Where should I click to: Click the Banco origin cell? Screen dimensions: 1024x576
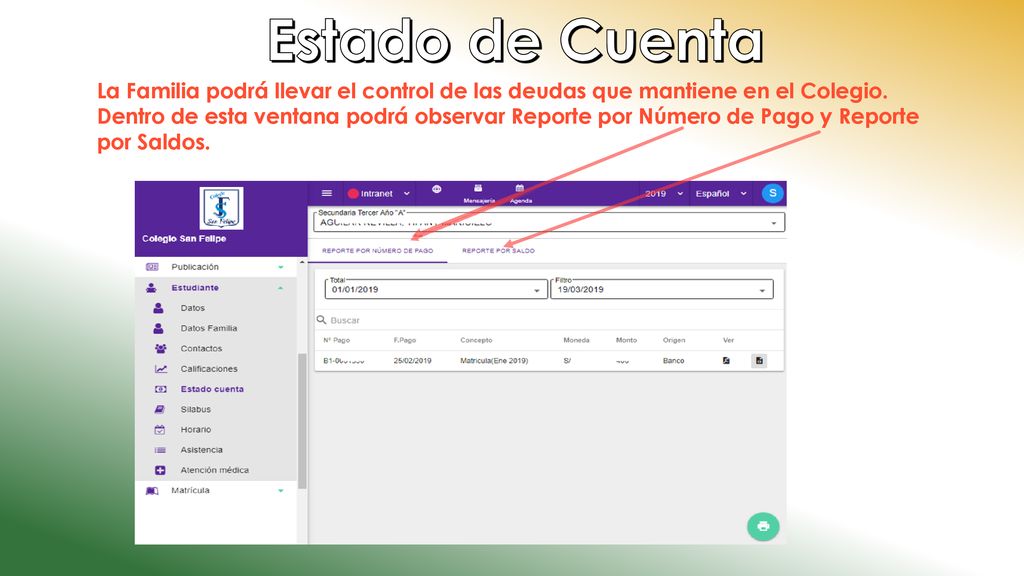[x=673, y=360]
